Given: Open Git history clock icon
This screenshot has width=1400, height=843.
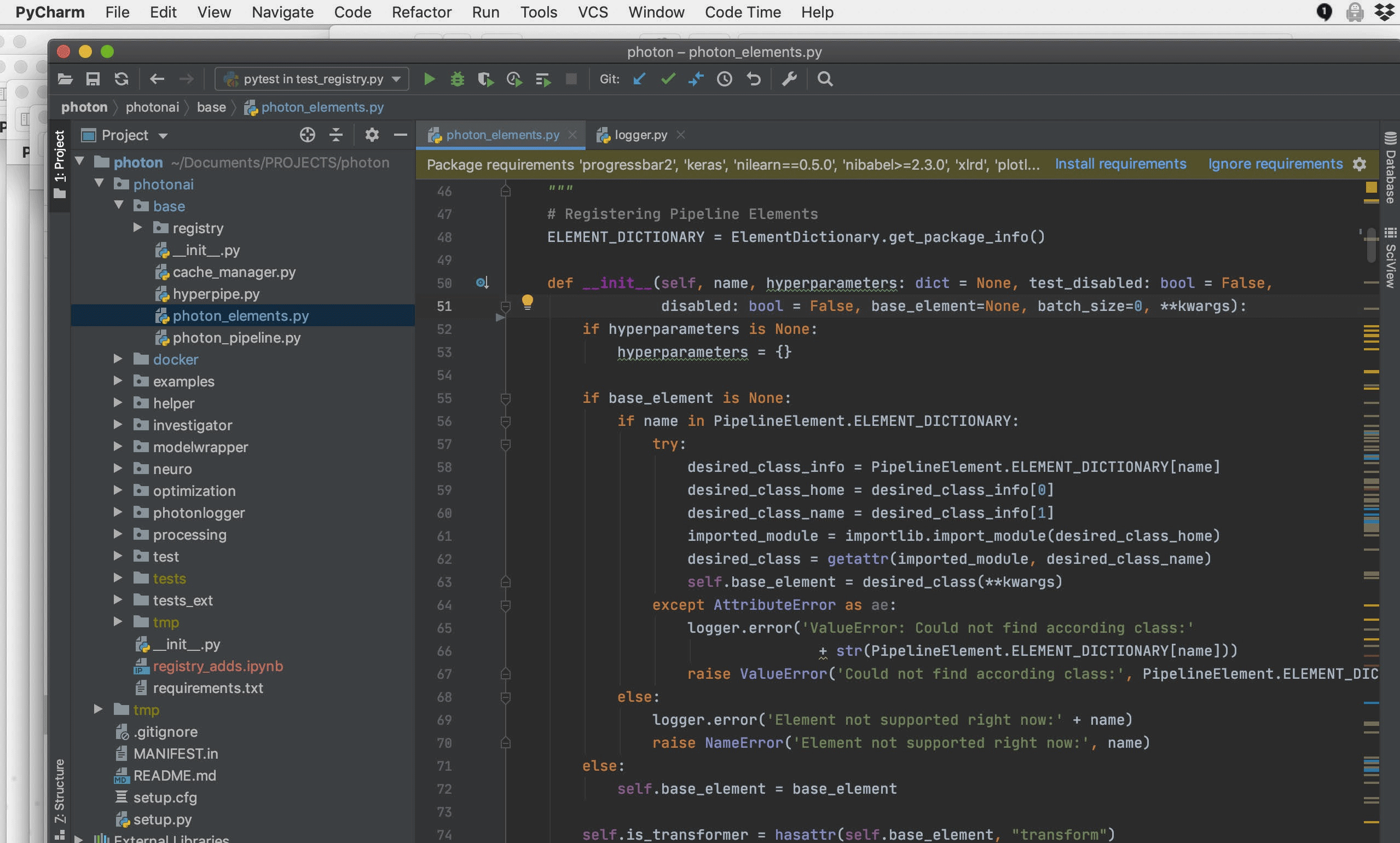Looking at the screenshot, I should click(724, 79).
